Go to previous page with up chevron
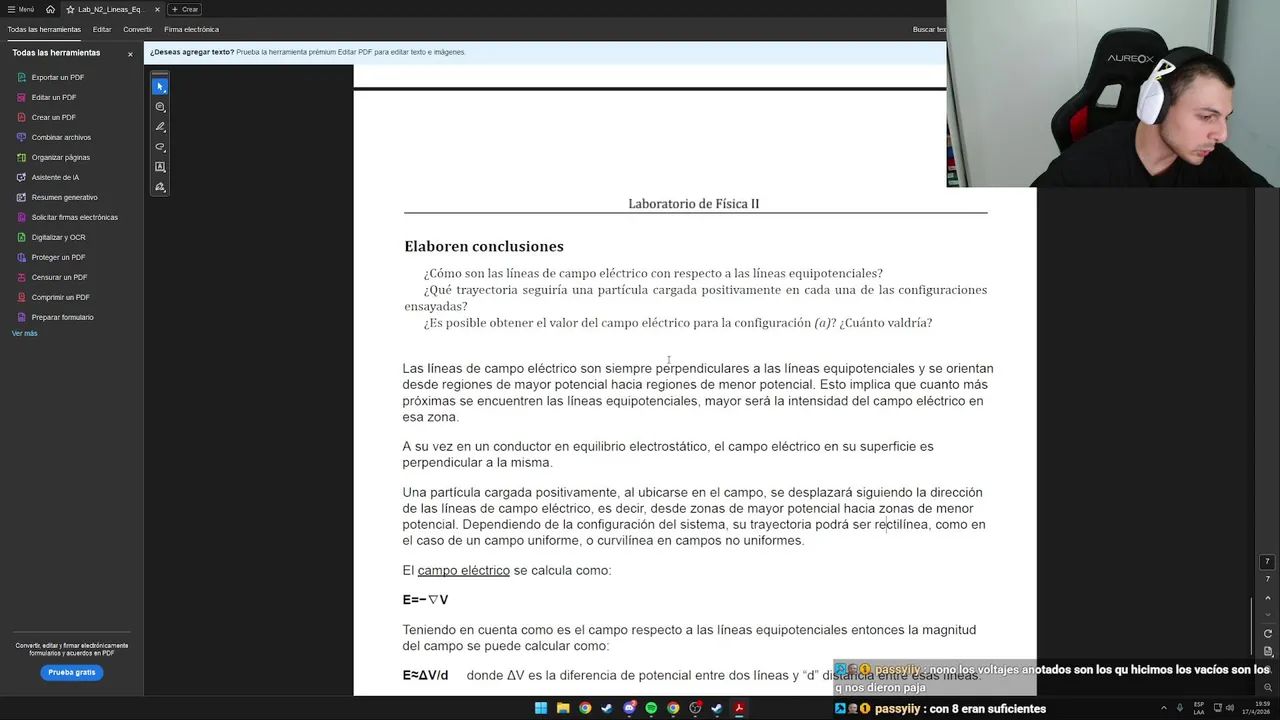The width and height of the screenshot is (1280, 720). [1268, 597]
